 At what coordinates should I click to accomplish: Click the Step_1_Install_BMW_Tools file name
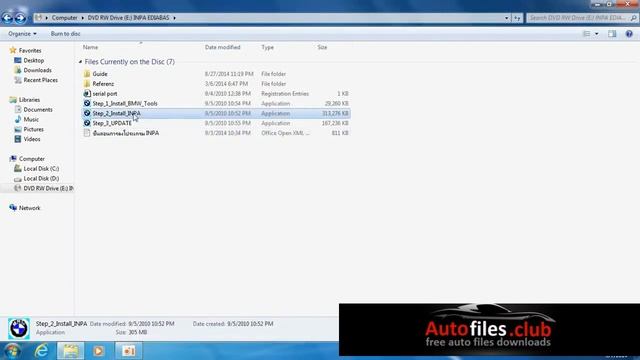(x=125, y=103)
